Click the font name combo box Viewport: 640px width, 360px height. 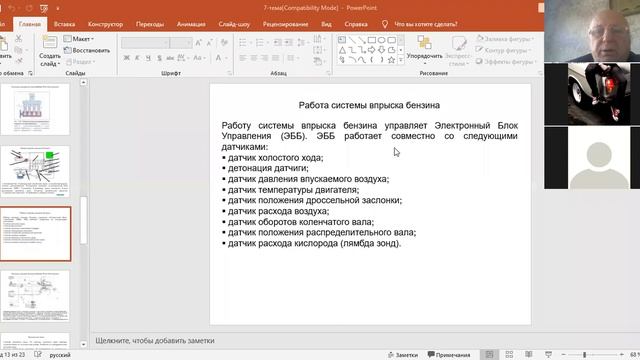click(145, 42)
